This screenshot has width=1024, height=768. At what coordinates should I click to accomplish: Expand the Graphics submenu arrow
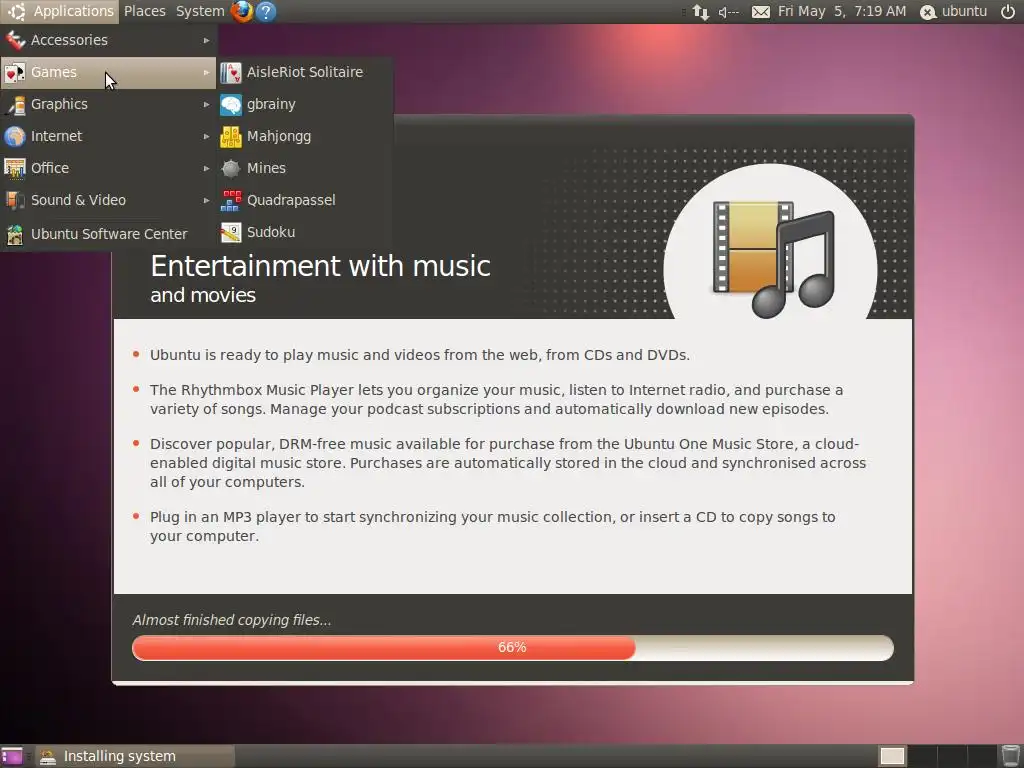point(206,104)
